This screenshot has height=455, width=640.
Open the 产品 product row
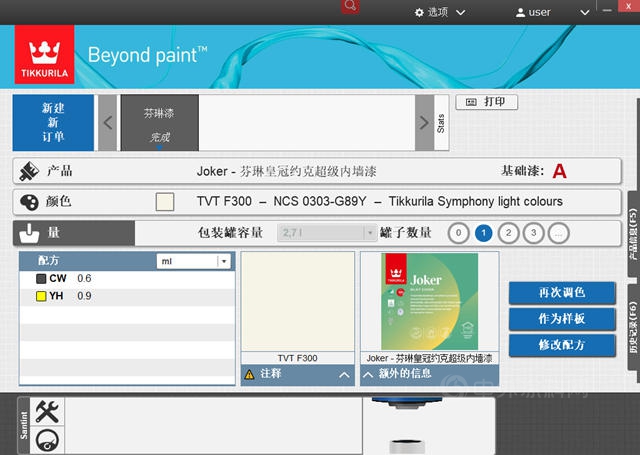point(317,171)
